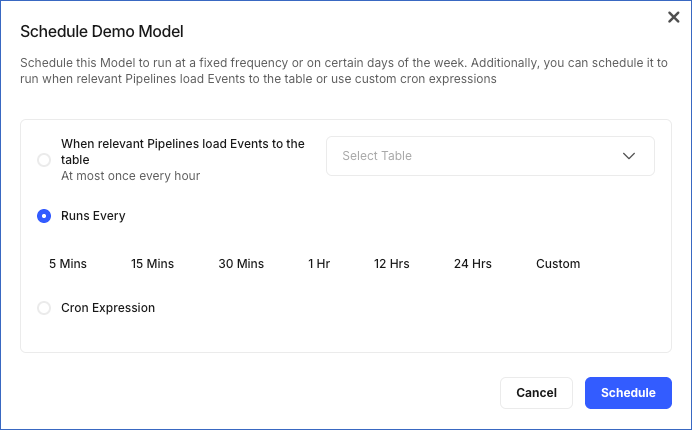The width and height of the screenshot is (692, 430).
Task: Expand the table list chevron arrow
Action: click(629, 156)
